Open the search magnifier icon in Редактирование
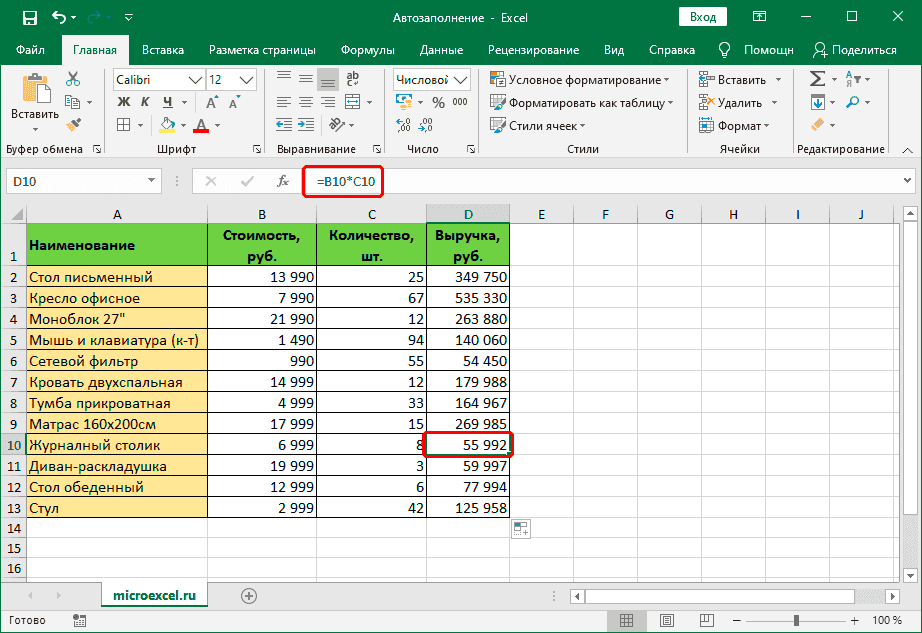Image resolution: width=922 pixels, height=633 pixels. [852, 101]
